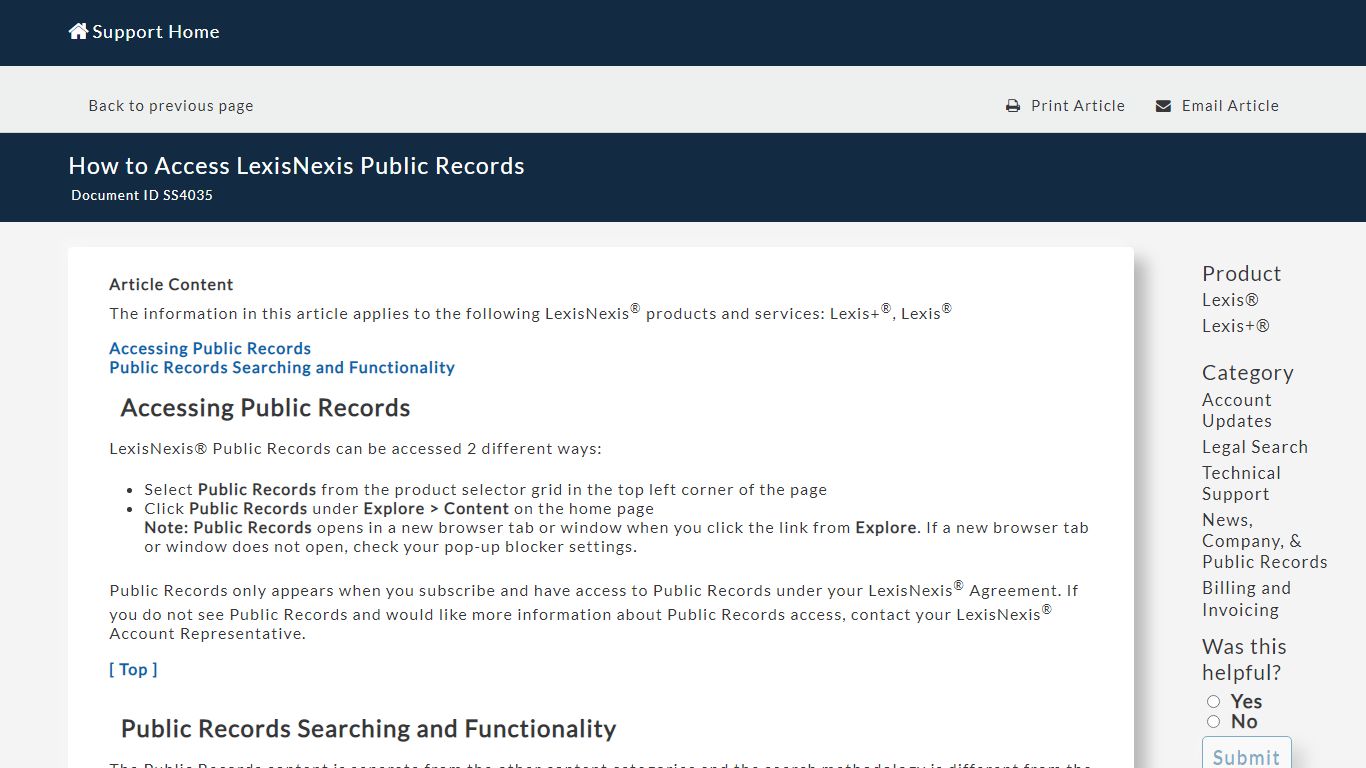This screenshot has width=1366, height=768.
Task: Open the Lexis+® product link
Action: [x=1236, y=326]
